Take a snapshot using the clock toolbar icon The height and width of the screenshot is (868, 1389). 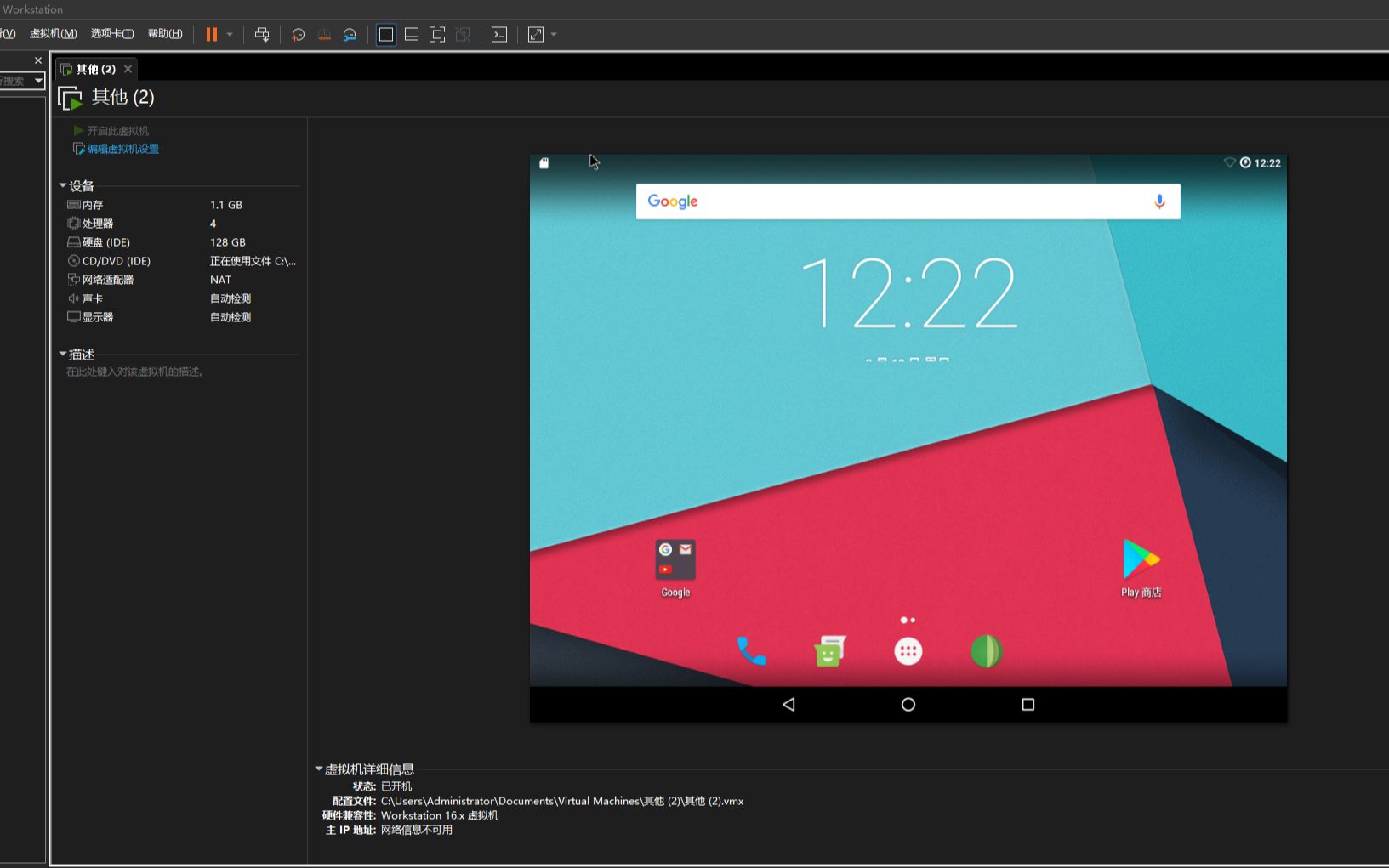pyautogui.click(x=298, y=35)
